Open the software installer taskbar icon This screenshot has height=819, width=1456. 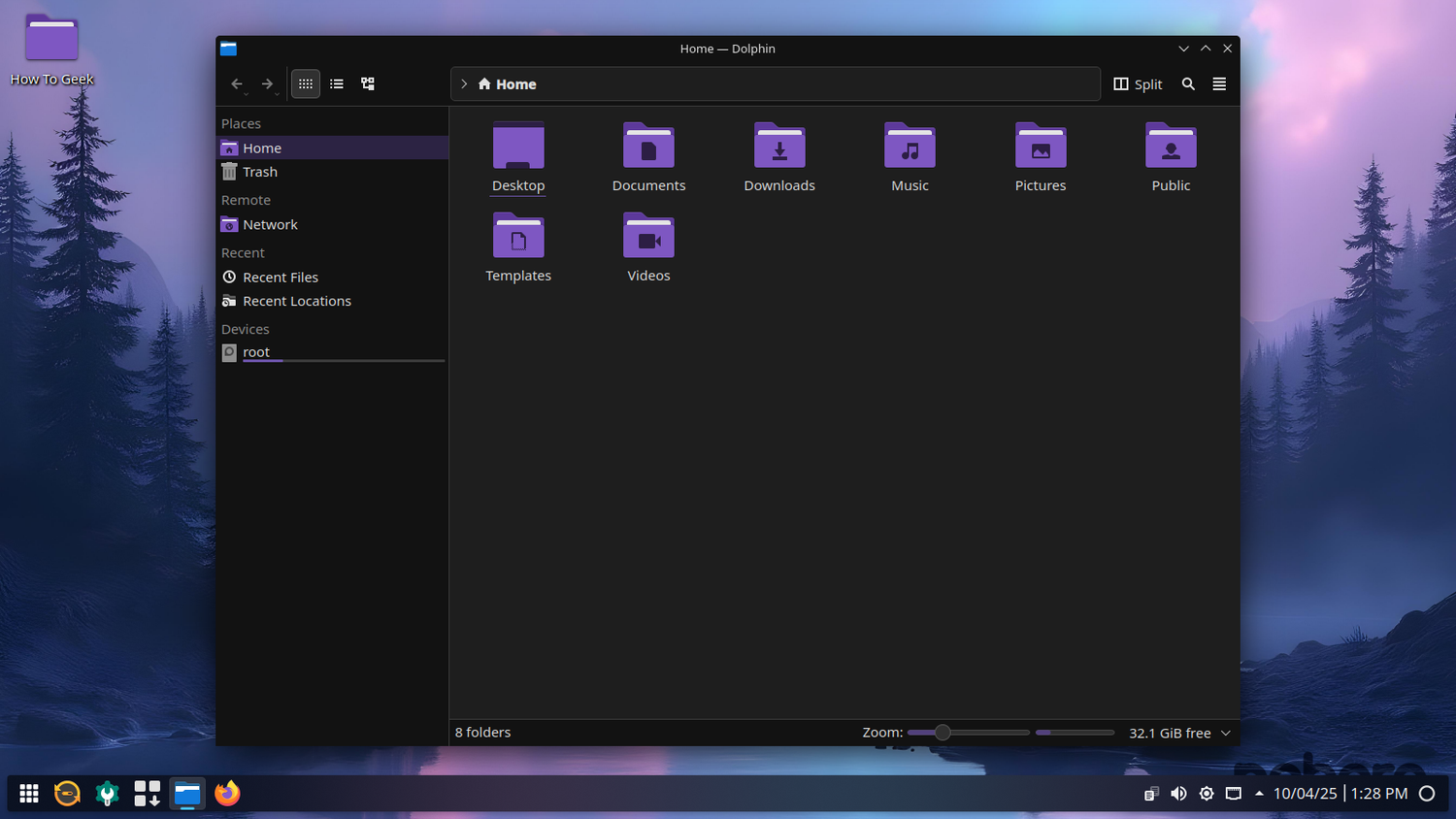point(147,794)
